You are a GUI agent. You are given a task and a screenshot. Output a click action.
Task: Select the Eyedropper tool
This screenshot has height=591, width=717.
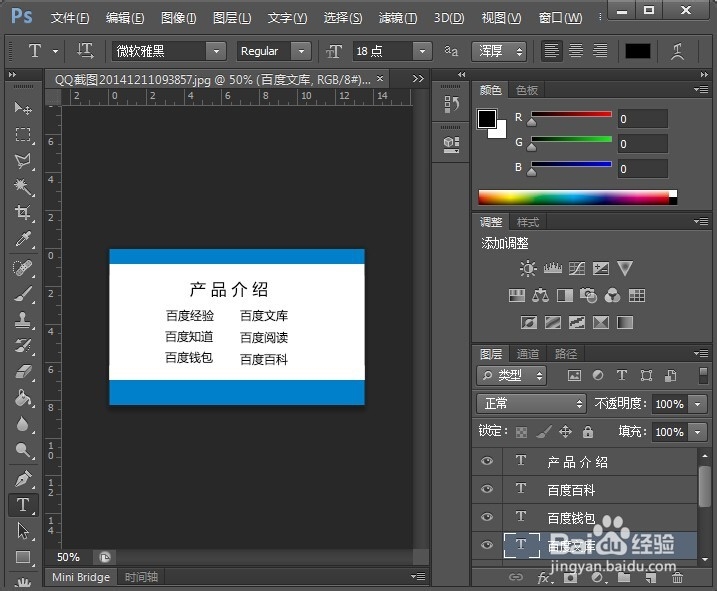[22, 239]
